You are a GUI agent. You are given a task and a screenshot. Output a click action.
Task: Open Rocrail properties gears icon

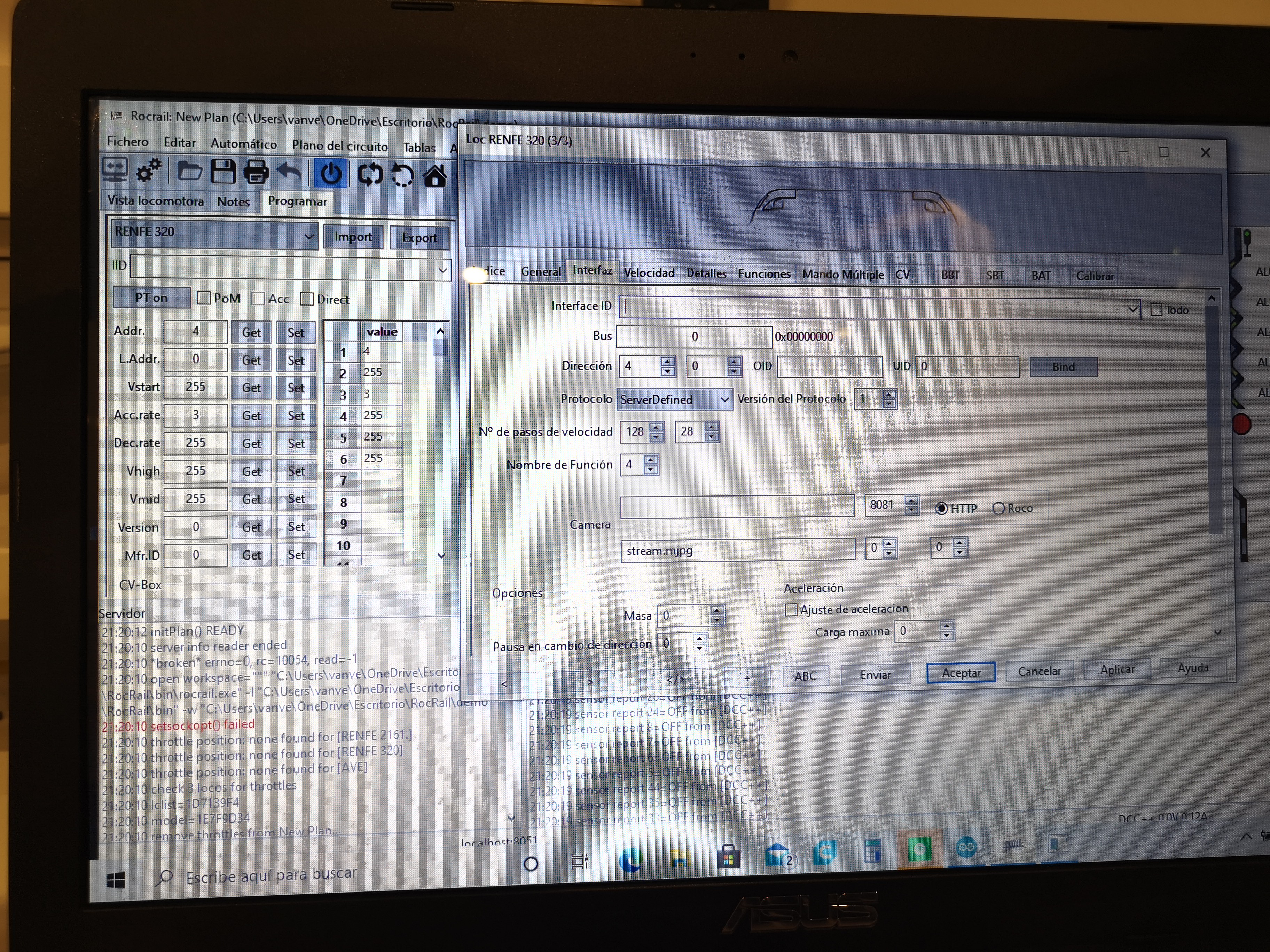pyautogui.click(x=149, y=170)
